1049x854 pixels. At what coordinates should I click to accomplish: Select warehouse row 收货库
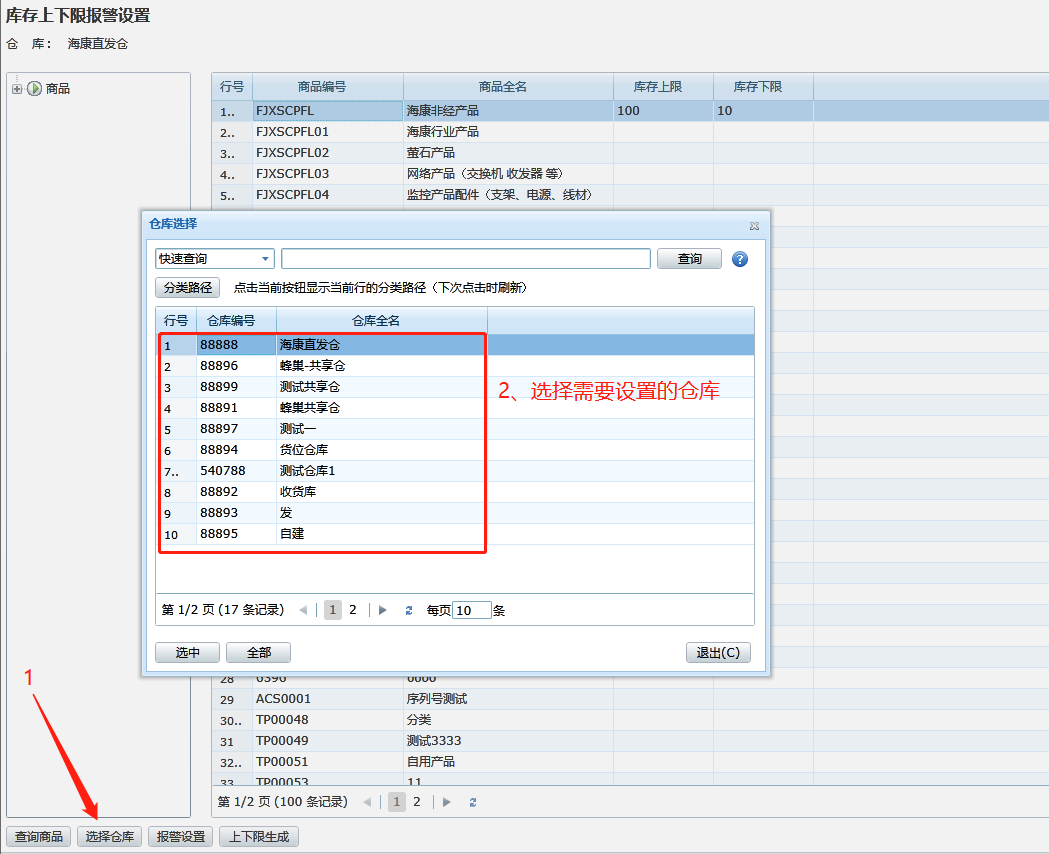click(455, 492)
